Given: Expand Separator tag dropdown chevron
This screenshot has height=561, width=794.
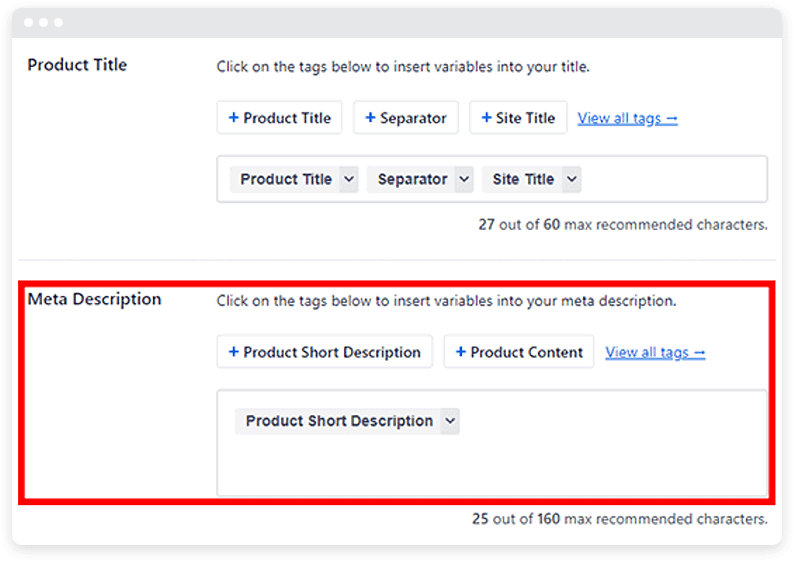Looking at the screenshot, I should click(x=464, y=179).
